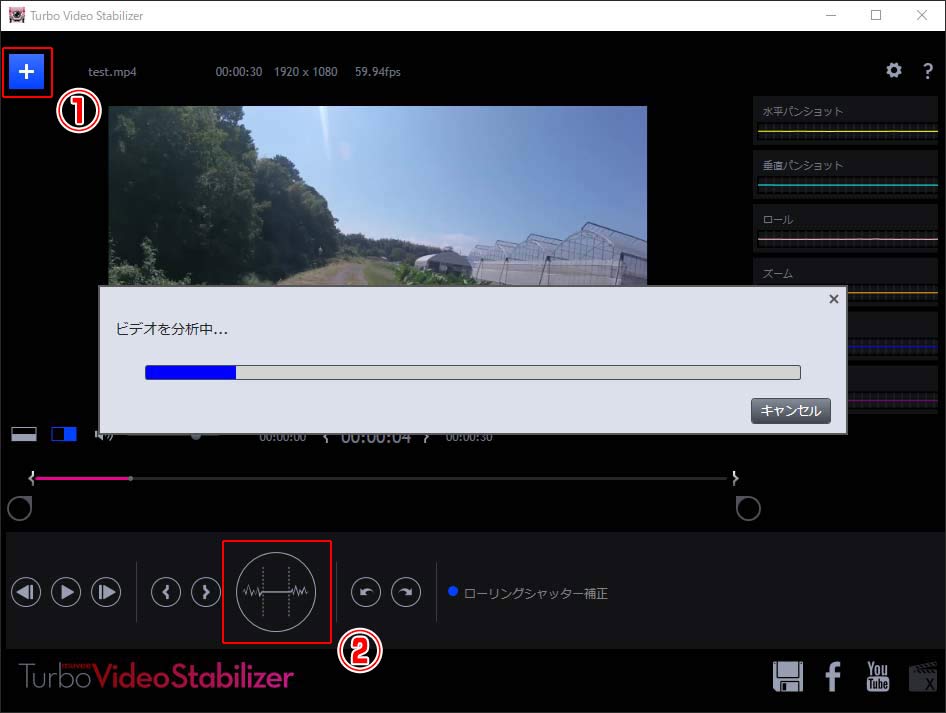Close the video analysis dialog
The height and width of the screenshot is (713, 946).
[x=834, y=299]
